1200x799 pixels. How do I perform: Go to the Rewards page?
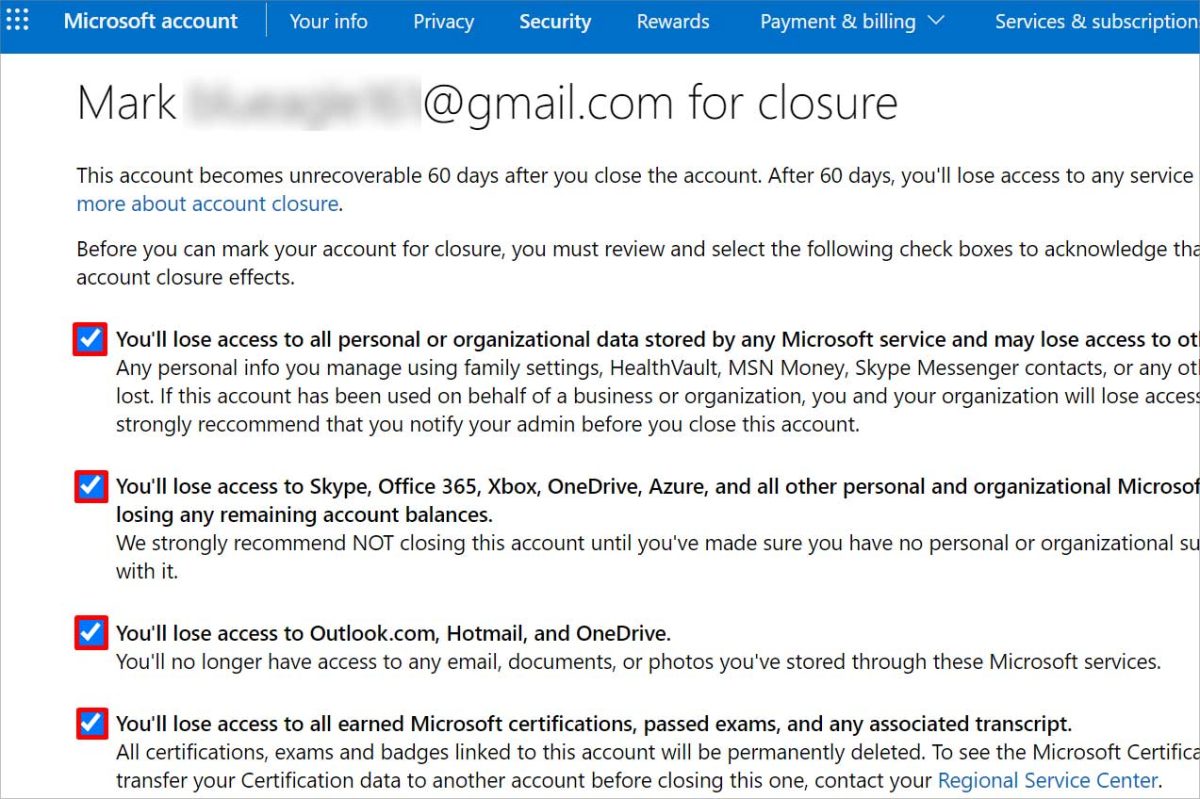click(x=672, y=21)
